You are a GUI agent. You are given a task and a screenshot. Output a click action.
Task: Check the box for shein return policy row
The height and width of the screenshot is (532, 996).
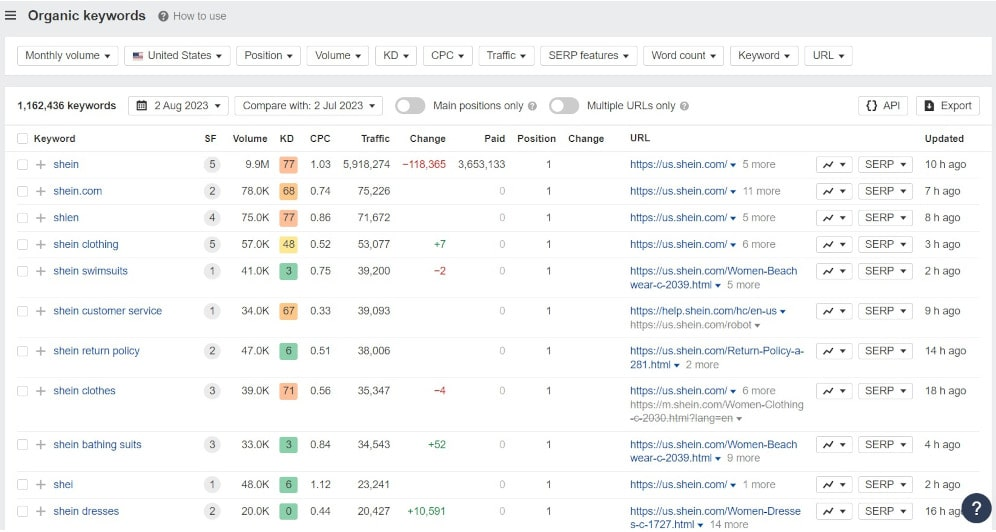click(22, 351)
